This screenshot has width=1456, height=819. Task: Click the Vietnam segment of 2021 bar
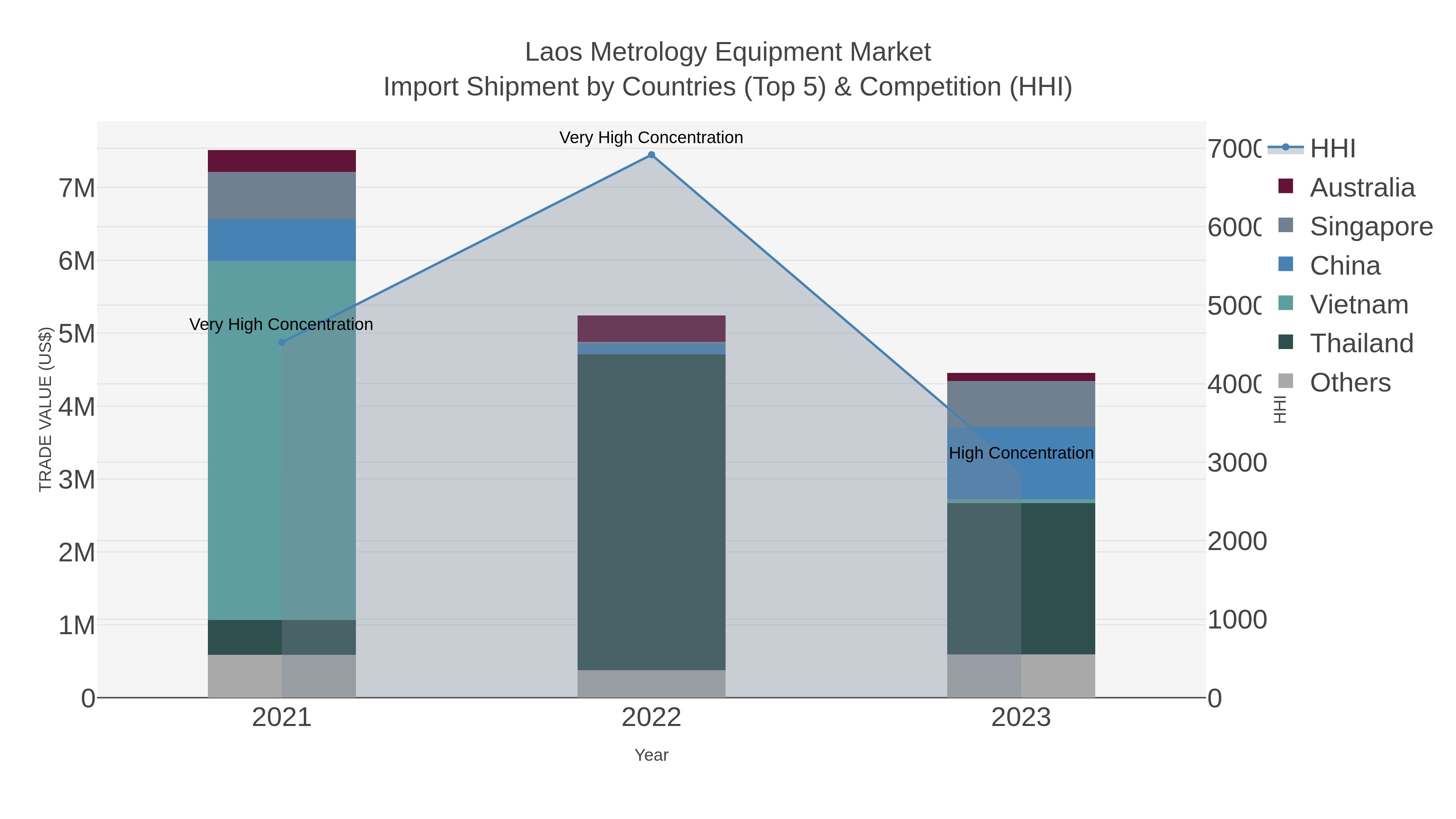281,440
